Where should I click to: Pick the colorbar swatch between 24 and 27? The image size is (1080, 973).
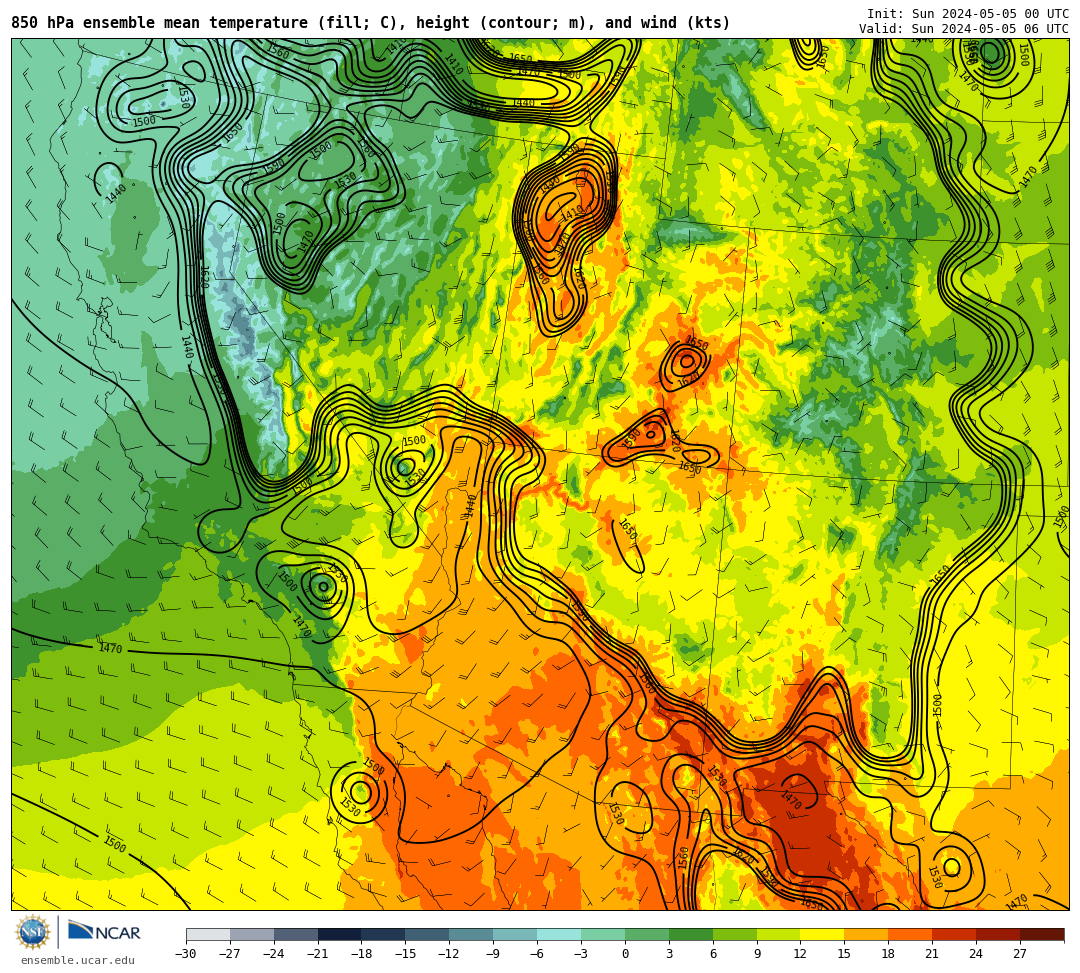tap(999, 934)
